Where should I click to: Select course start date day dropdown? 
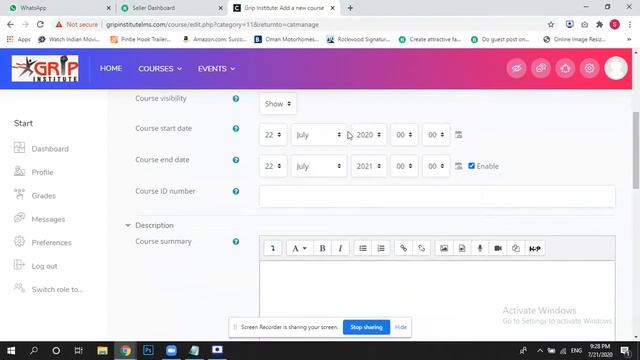pos(273,135)
